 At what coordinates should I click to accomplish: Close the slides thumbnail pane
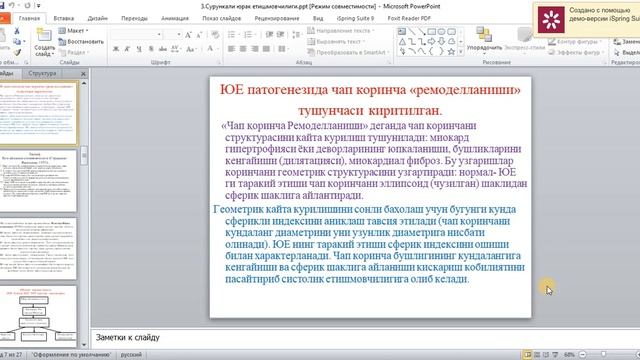click(83, 74)
